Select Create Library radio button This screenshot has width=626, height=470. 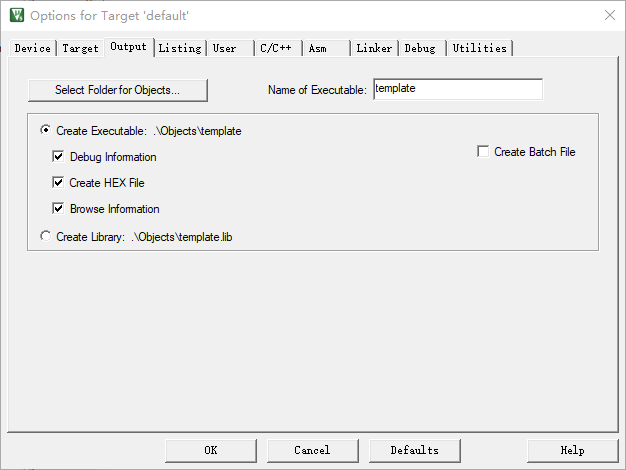click(46, 236)
